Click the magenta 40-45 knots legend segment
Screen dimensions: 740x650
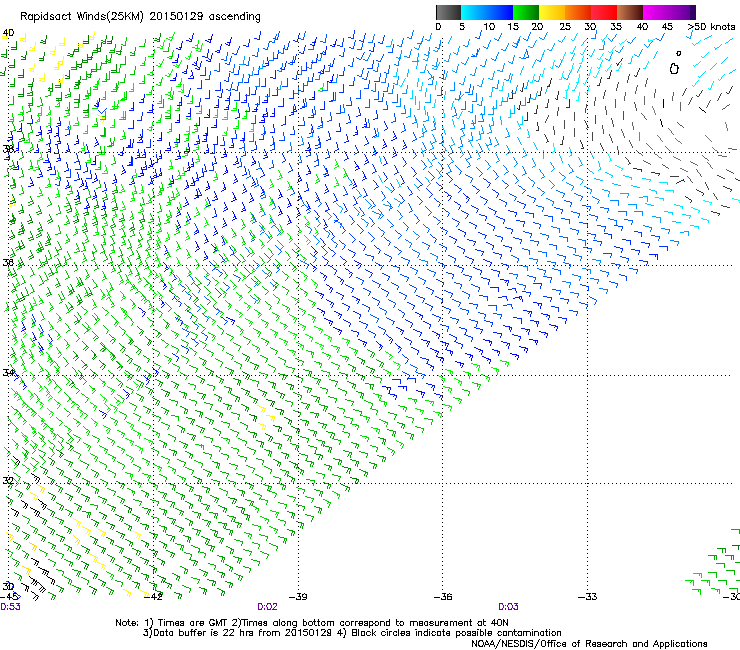(x=656, y=12)
